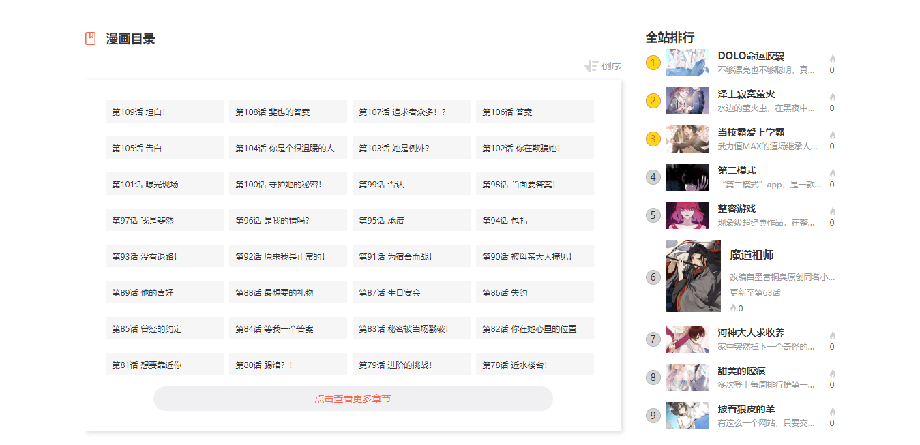
Task: Open chapter 第104话
Action: [288, 148]
